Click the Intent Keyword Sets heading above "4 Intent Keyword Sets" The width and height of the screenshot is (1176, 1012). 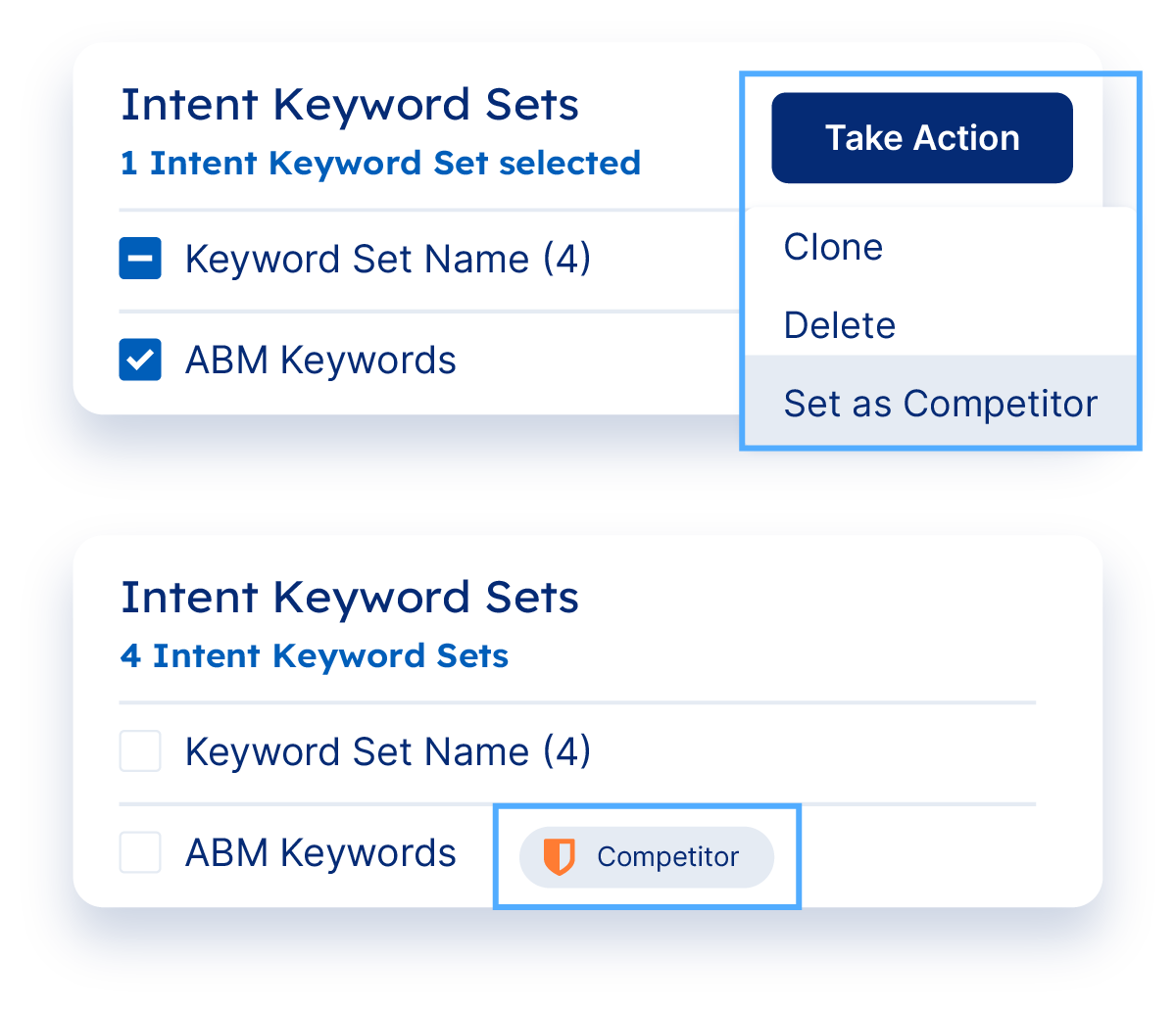tap(350, 598)
